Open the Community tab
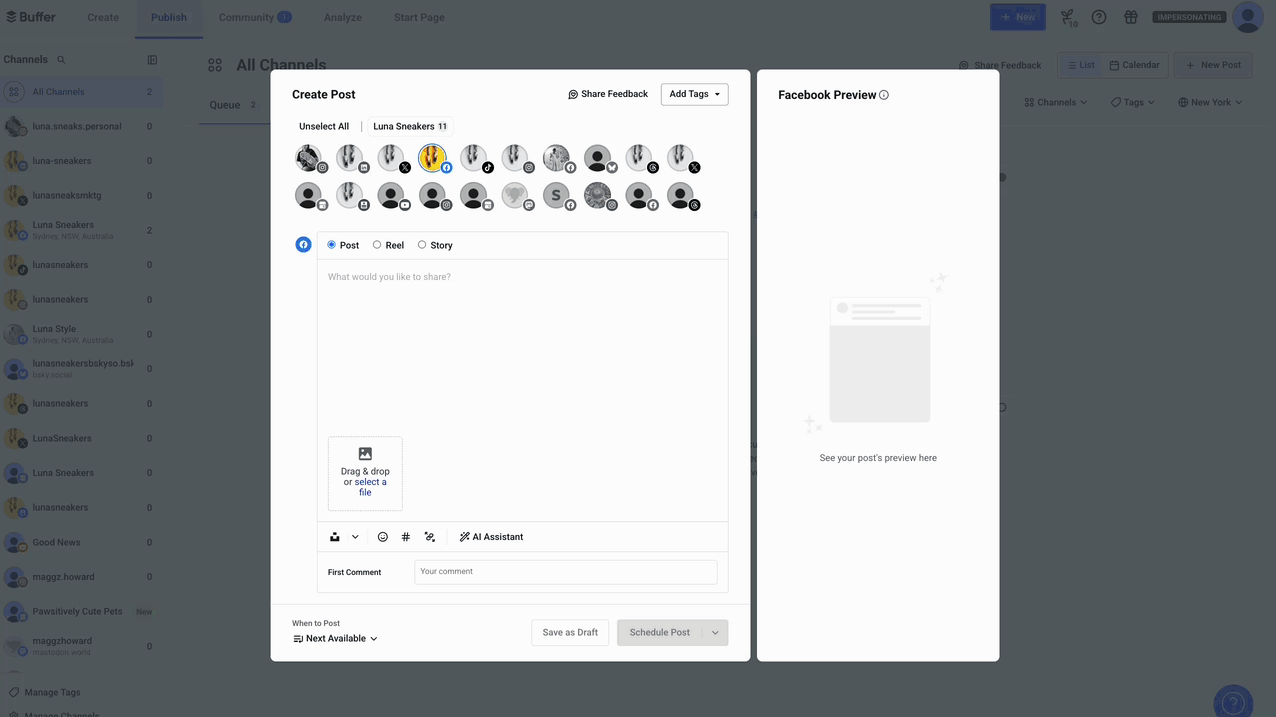Viewport: 1276px width, 717px height. click(x=255, y=17)
